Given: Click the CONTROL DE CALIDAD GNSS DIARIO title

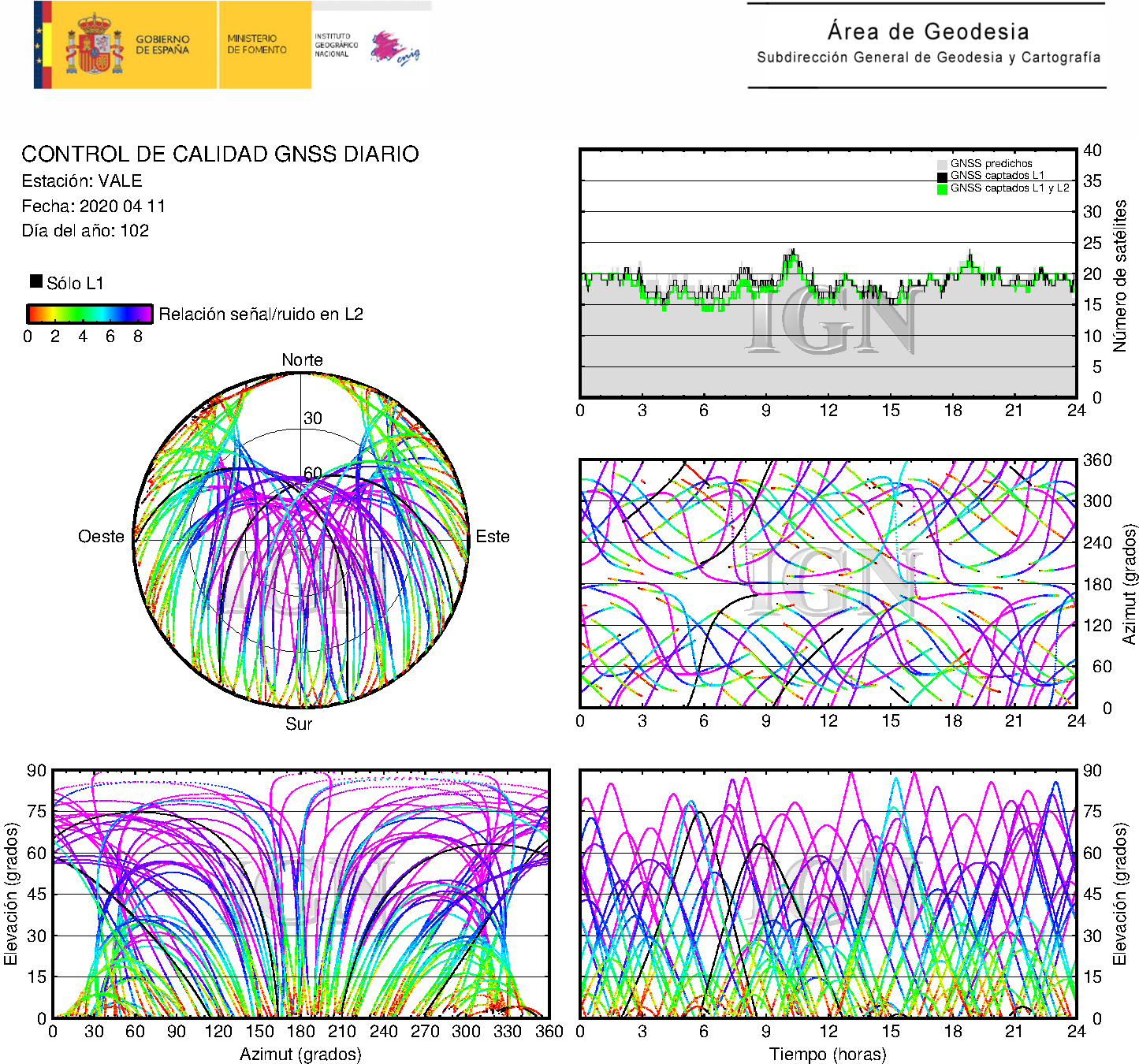Looking at the screenshot, I should click(x=220, y=154).
